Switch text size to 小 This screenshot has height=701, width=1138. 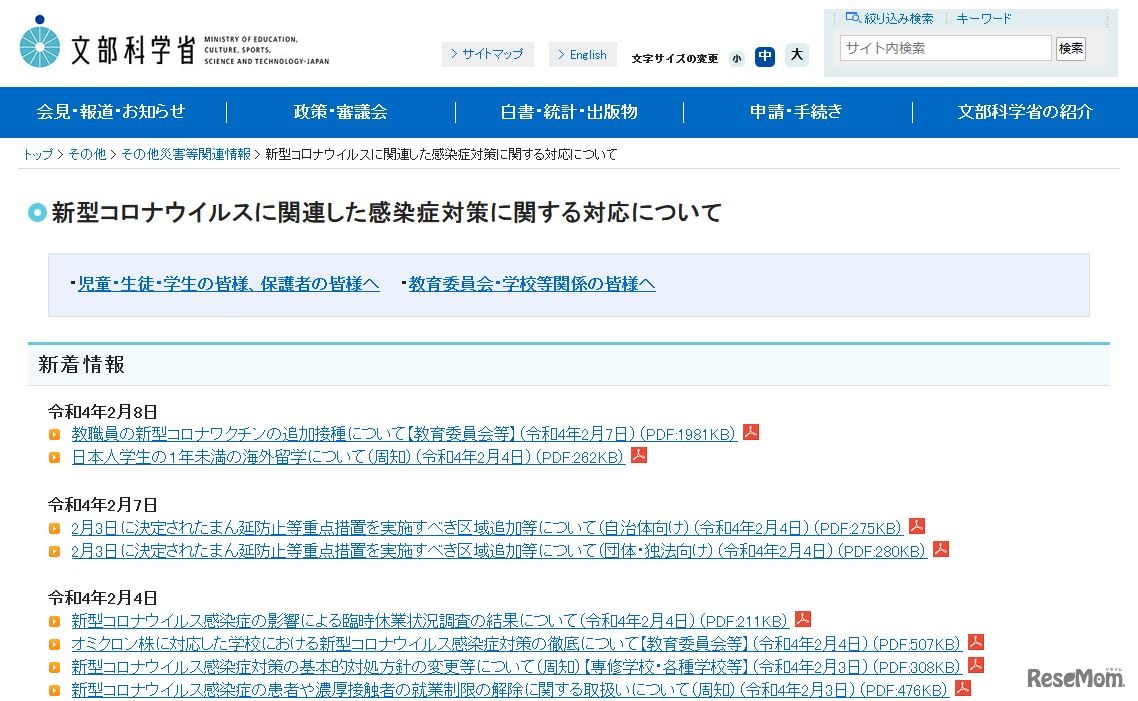(737, 57)
